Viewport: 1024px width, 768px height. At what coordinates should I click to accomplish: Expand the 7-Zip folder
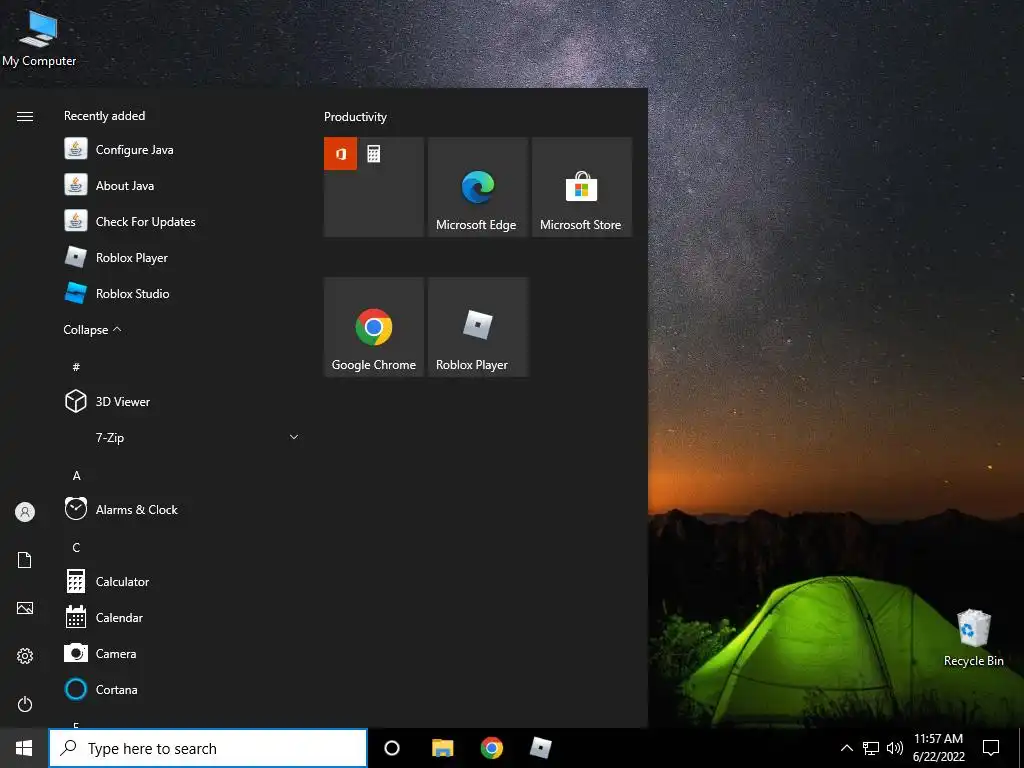tap(180, 437)
